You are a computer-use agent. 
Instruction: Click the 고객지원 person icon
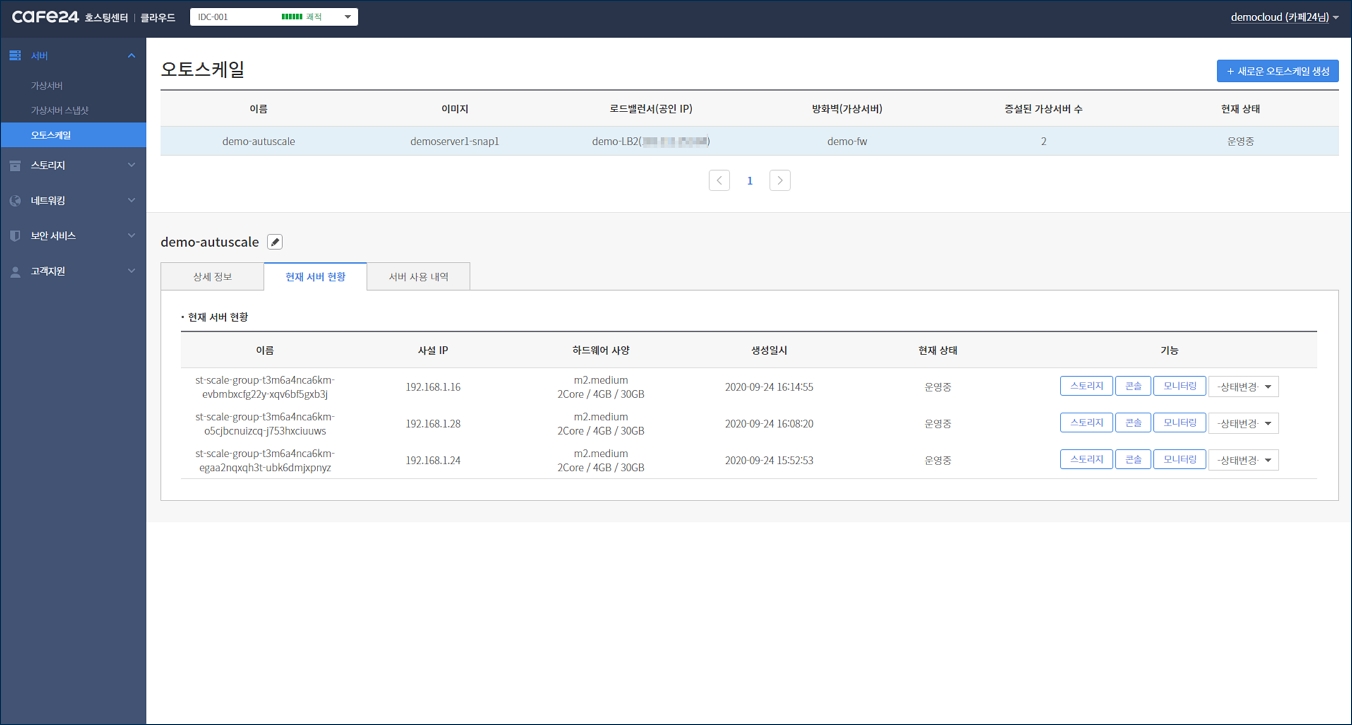point(15,272)
